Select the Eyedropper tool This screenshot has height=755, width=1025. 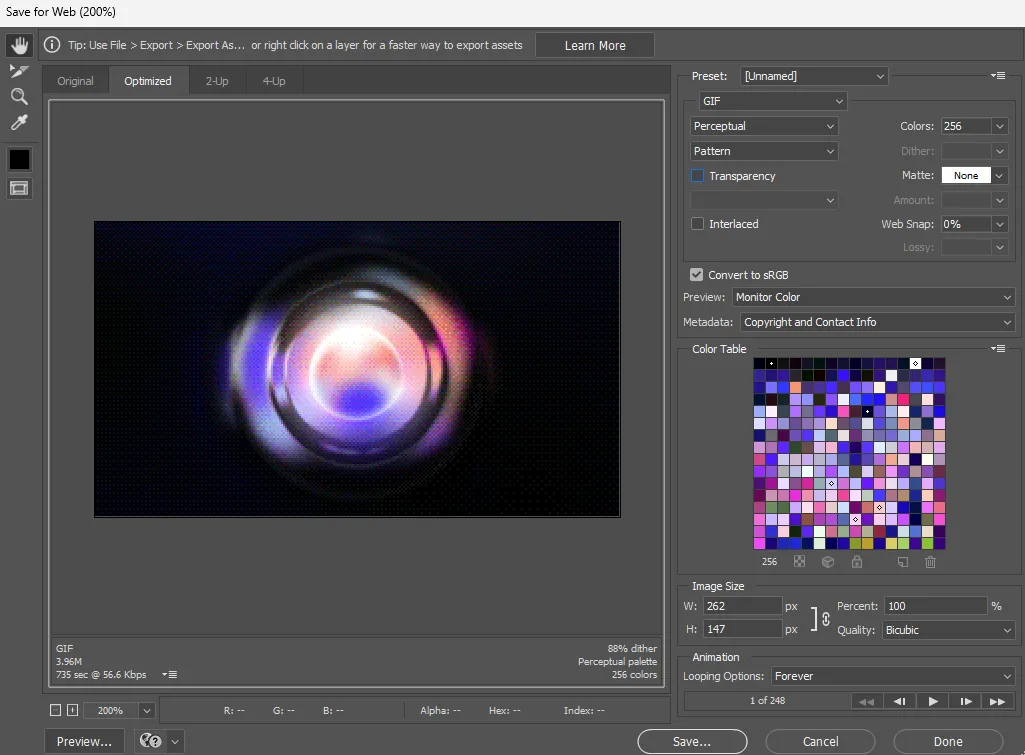(x=19, y=123)
